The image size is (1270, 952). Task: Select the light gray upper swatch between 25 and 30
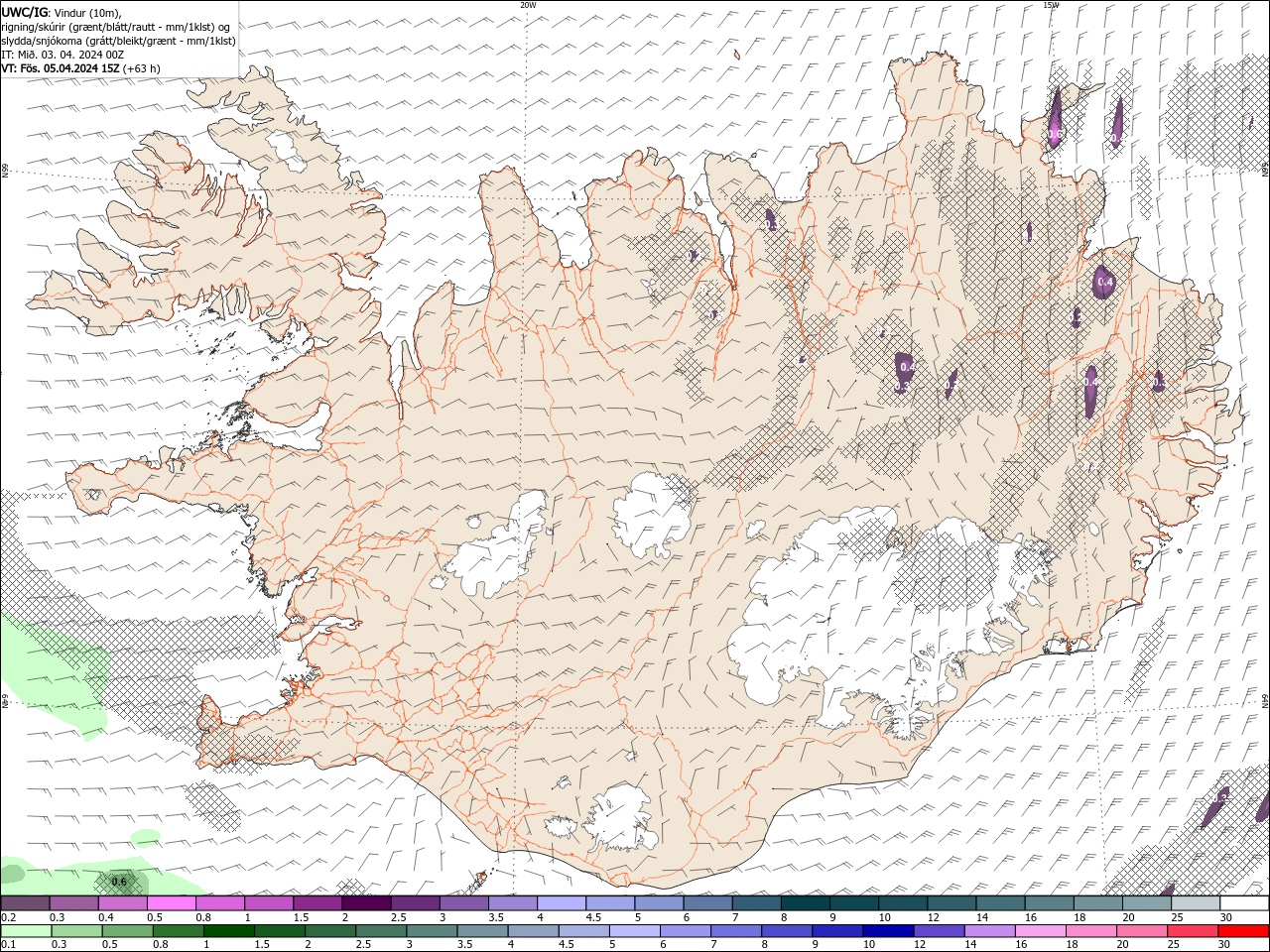point(1196,903)
